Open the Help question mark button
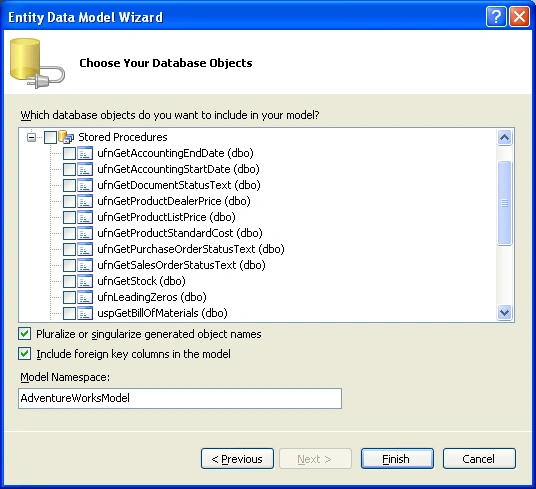536x489 pixels. [x=496, y=16]
